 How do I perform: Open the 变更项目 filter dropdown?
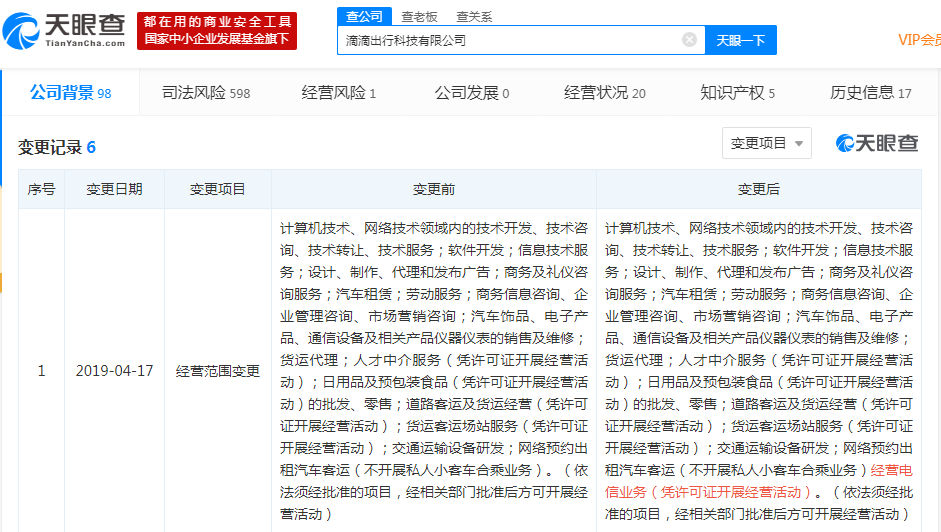click(766, 143)
